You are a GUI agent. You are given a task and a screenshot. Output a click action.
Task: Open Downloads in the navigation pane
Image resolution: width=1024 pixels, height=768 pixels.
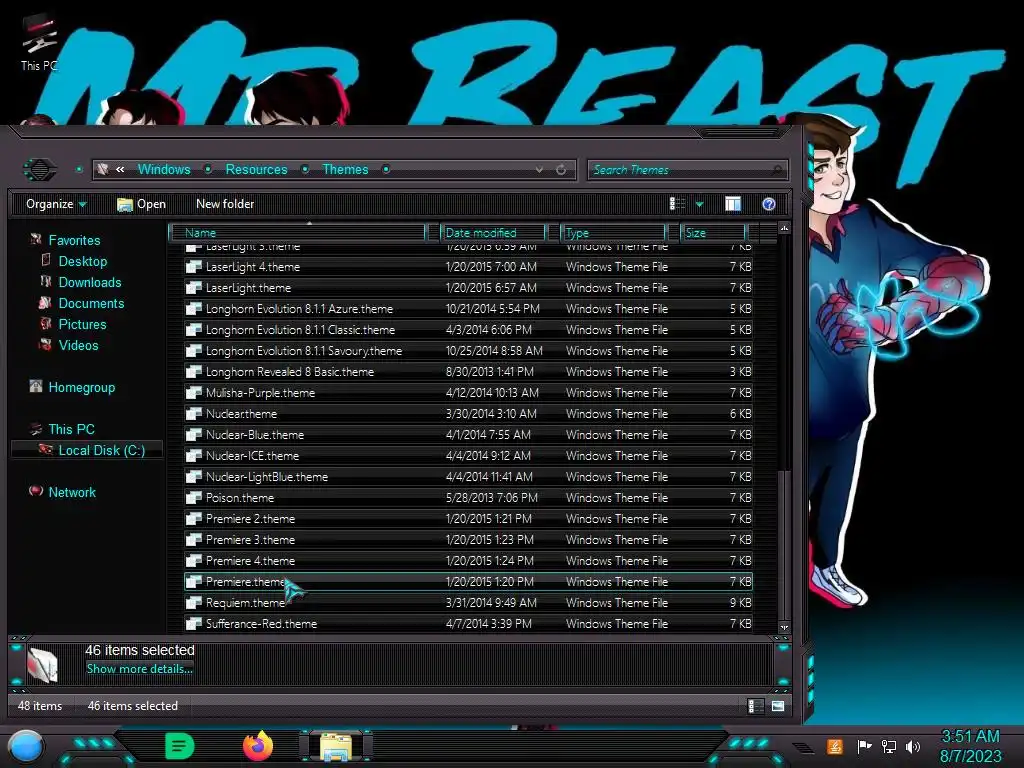[89, 282]
